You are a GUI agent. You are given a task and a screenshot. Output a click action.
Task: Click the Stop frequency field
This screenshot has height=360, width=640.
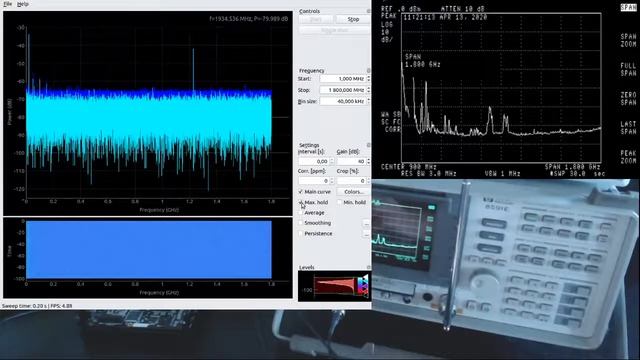(x=342, y=90)
